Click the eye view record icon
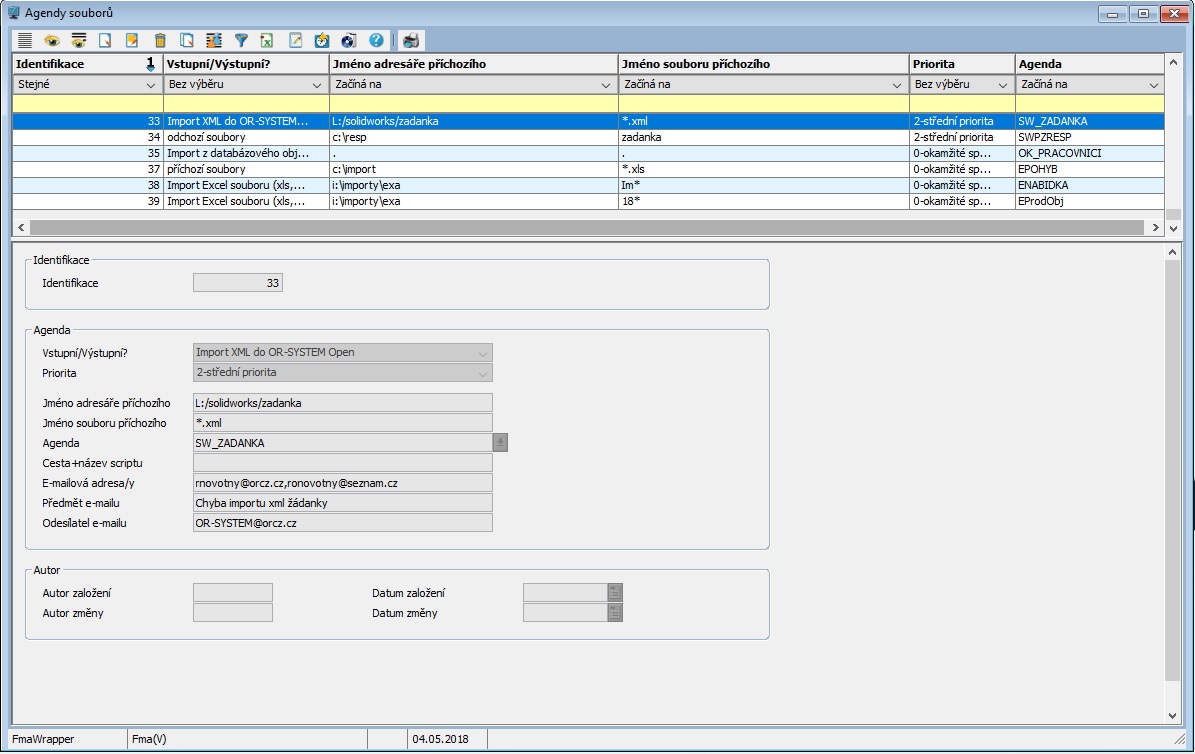1195x754 pixels. pyautogui.click(x=52, y=41)
